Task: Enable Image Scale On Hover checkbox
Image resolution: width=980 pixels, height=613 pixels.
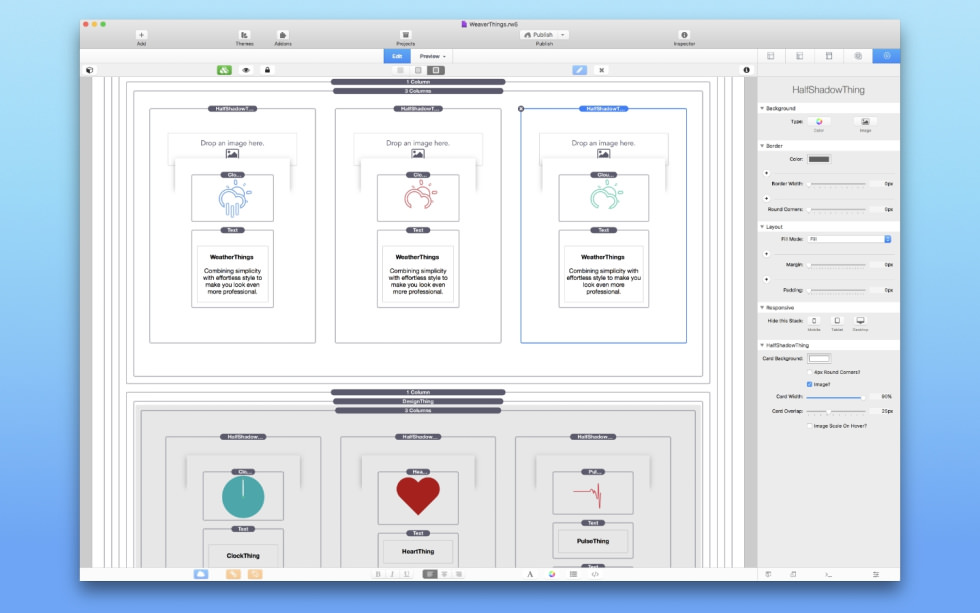Action: pos(809,426)
